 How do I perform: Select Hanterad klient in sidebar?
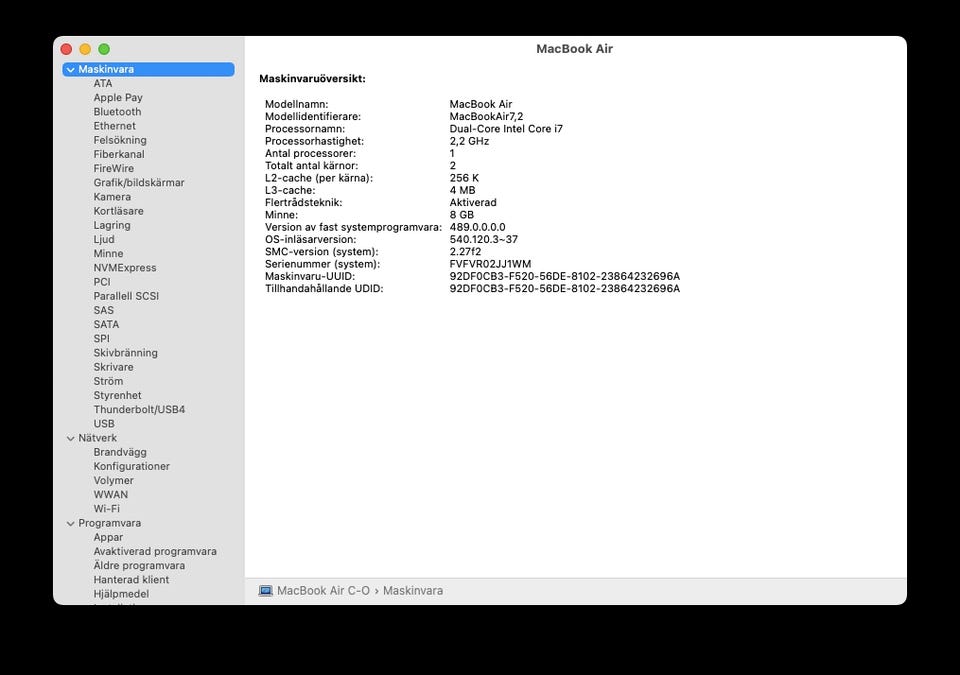tap(131, 579)
